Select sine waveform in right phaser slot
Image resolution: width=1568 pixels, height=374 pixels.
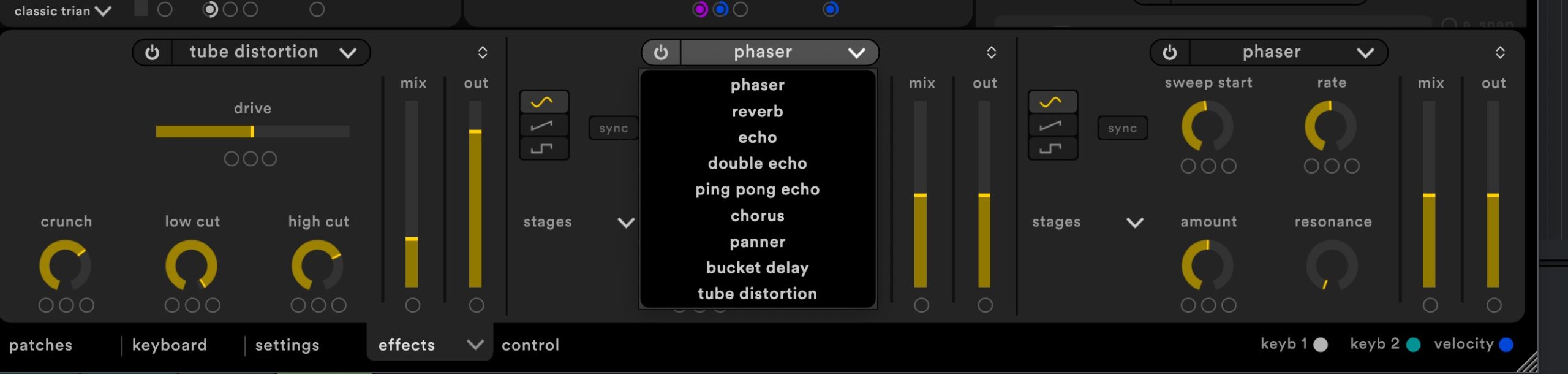(x=1052, y=102)
